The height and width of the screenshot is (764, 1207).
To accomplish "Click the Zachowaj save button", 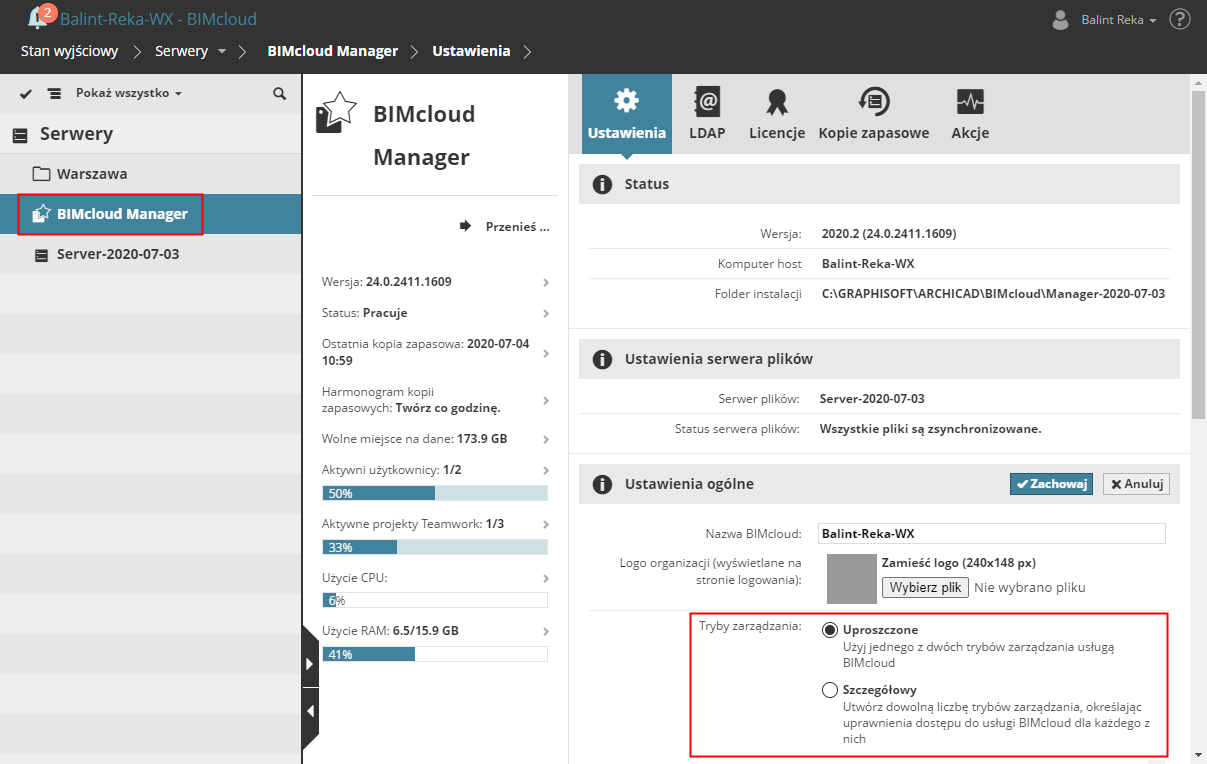I will point(1051,484).
